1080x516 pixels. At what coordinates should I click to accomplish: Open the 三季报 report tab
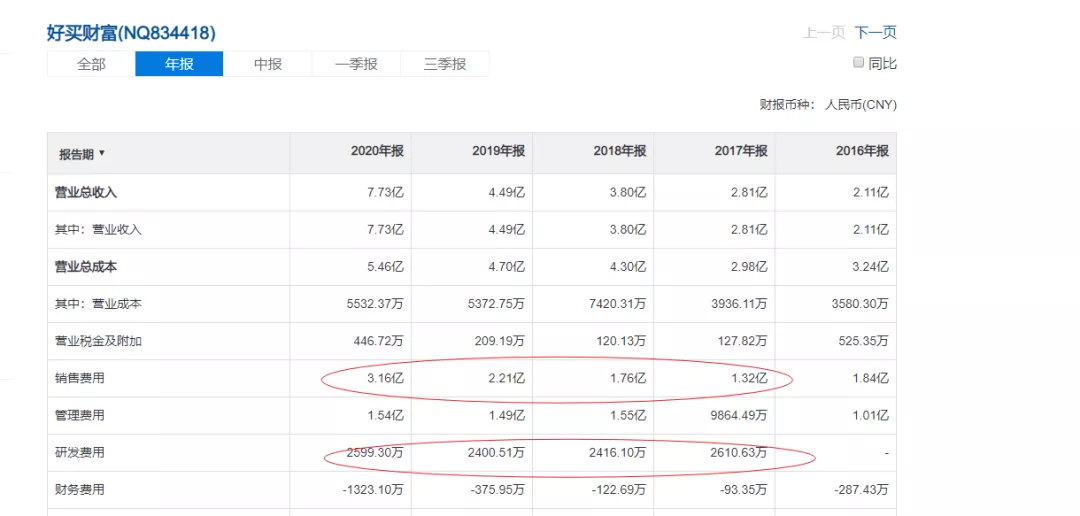(445, 64)
